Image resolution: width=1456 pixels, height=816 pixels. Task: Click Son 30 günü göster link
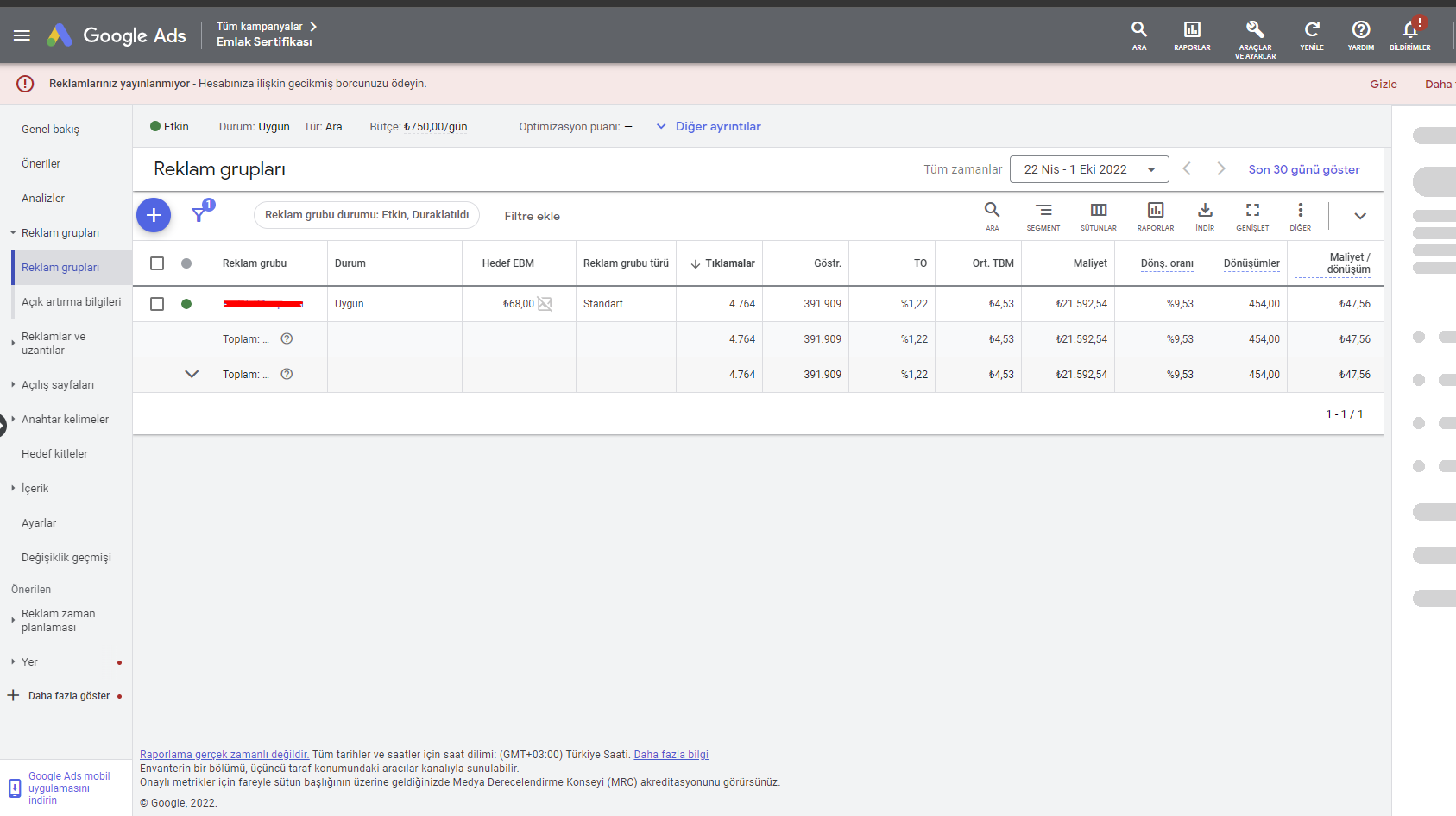(1304, 169)
